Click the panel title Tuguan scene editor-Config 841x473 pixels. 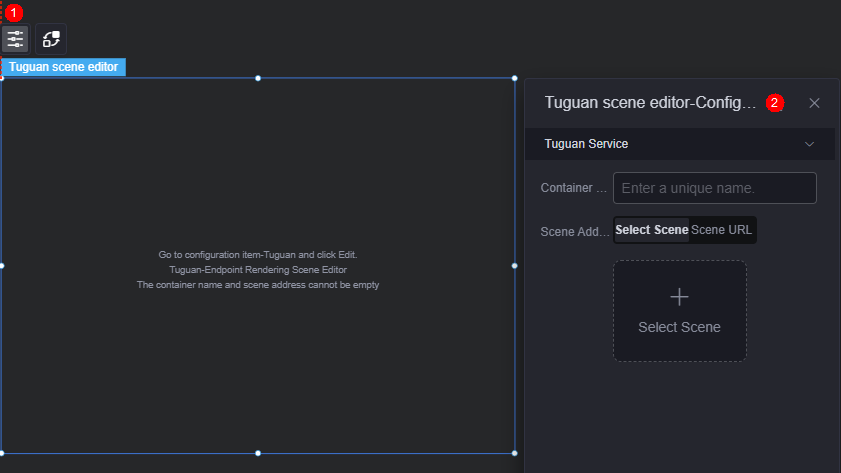coord(650,102)
